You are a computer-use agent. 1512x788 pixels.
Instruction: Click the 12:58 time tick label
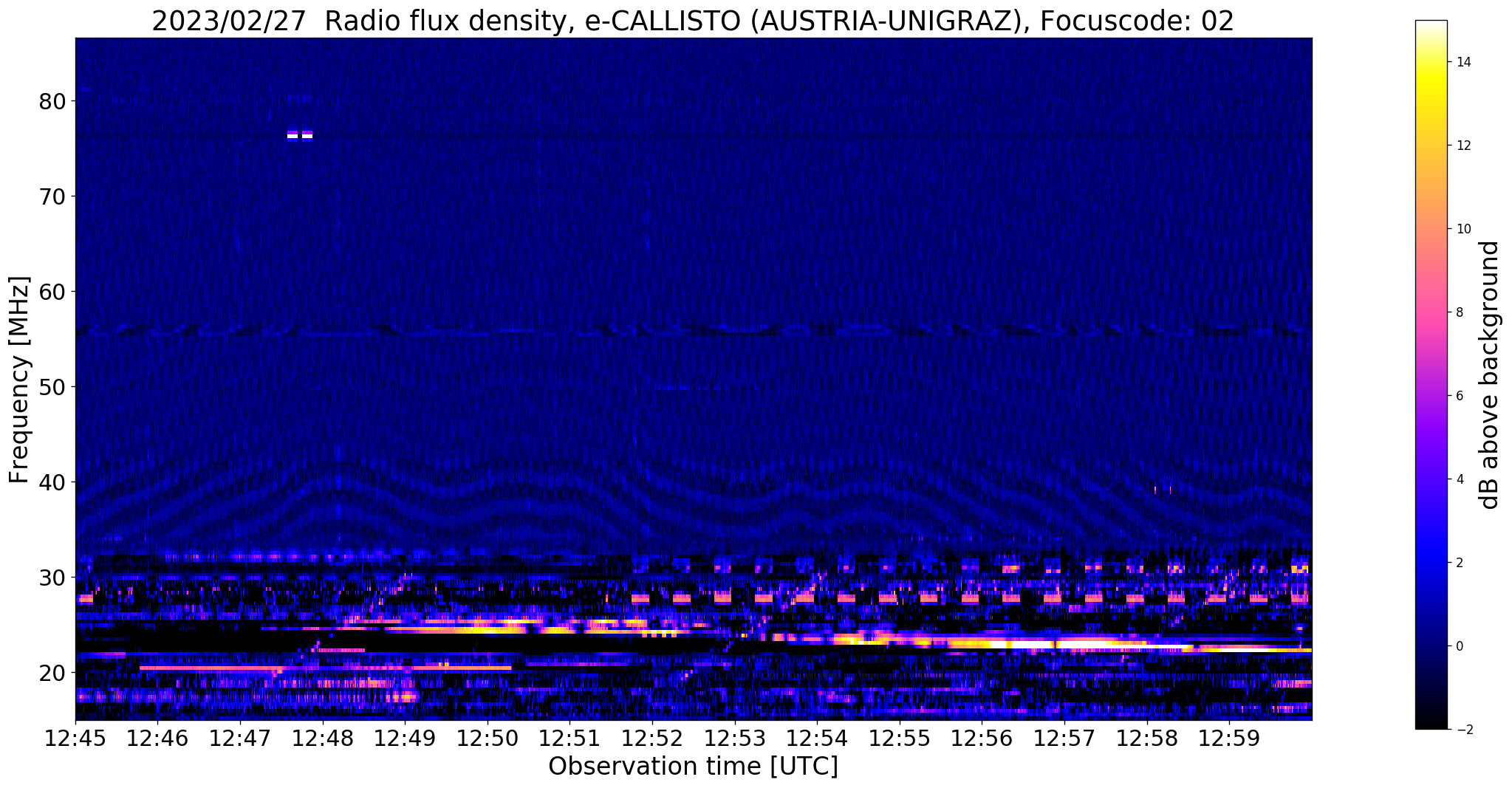pyautogui.click(x=1147, y=738)
